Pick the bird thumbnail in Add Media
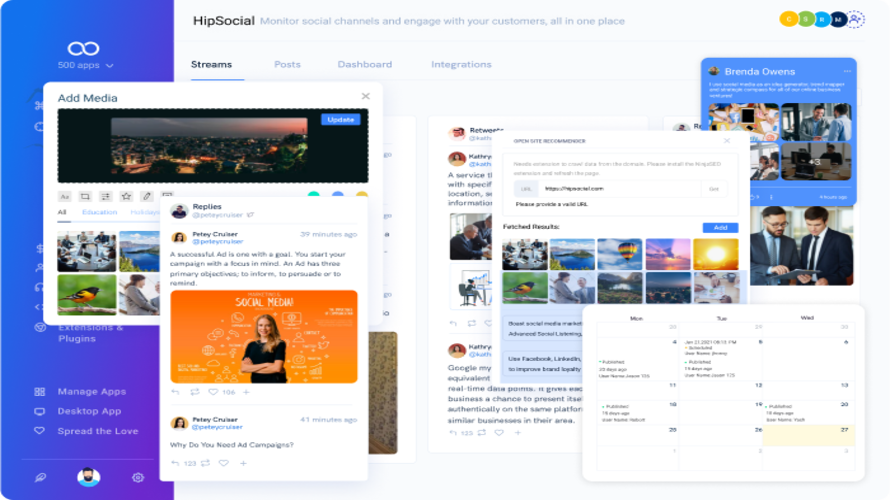The width and height of the screenshot is (890, 500). (86, 295)
